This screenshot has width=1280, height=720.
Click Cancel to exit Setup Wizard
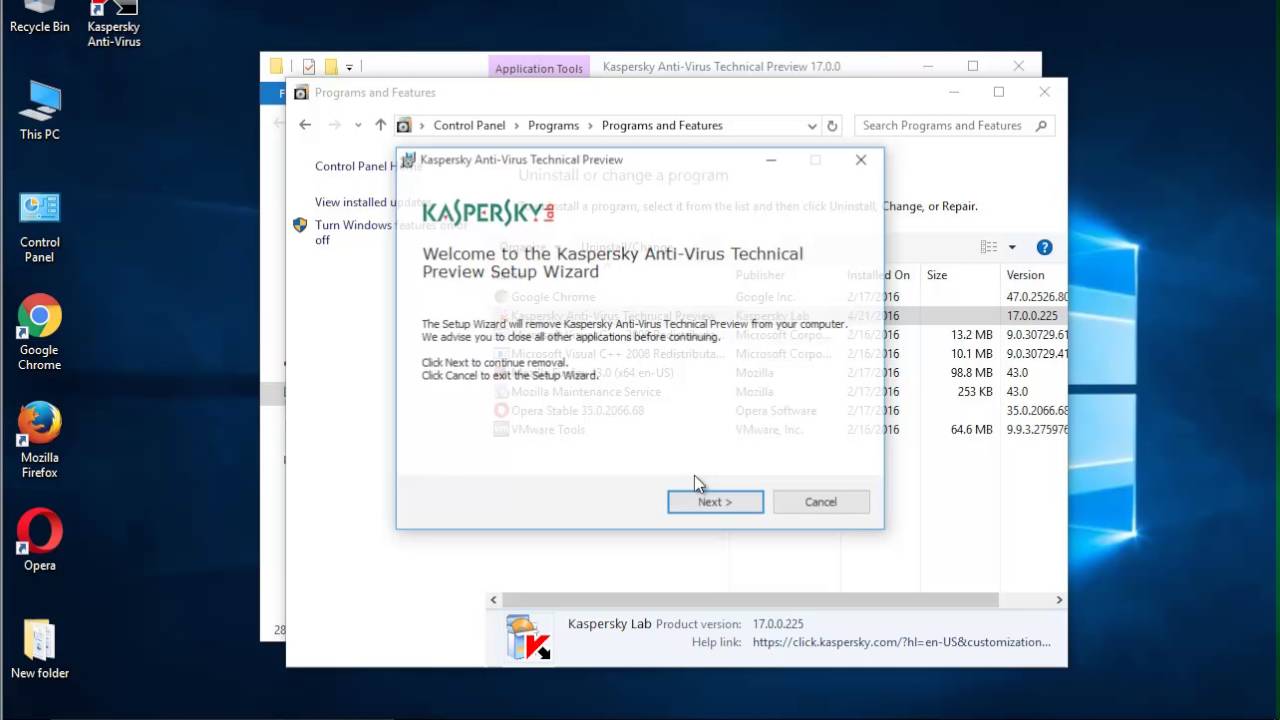(821, 502)
